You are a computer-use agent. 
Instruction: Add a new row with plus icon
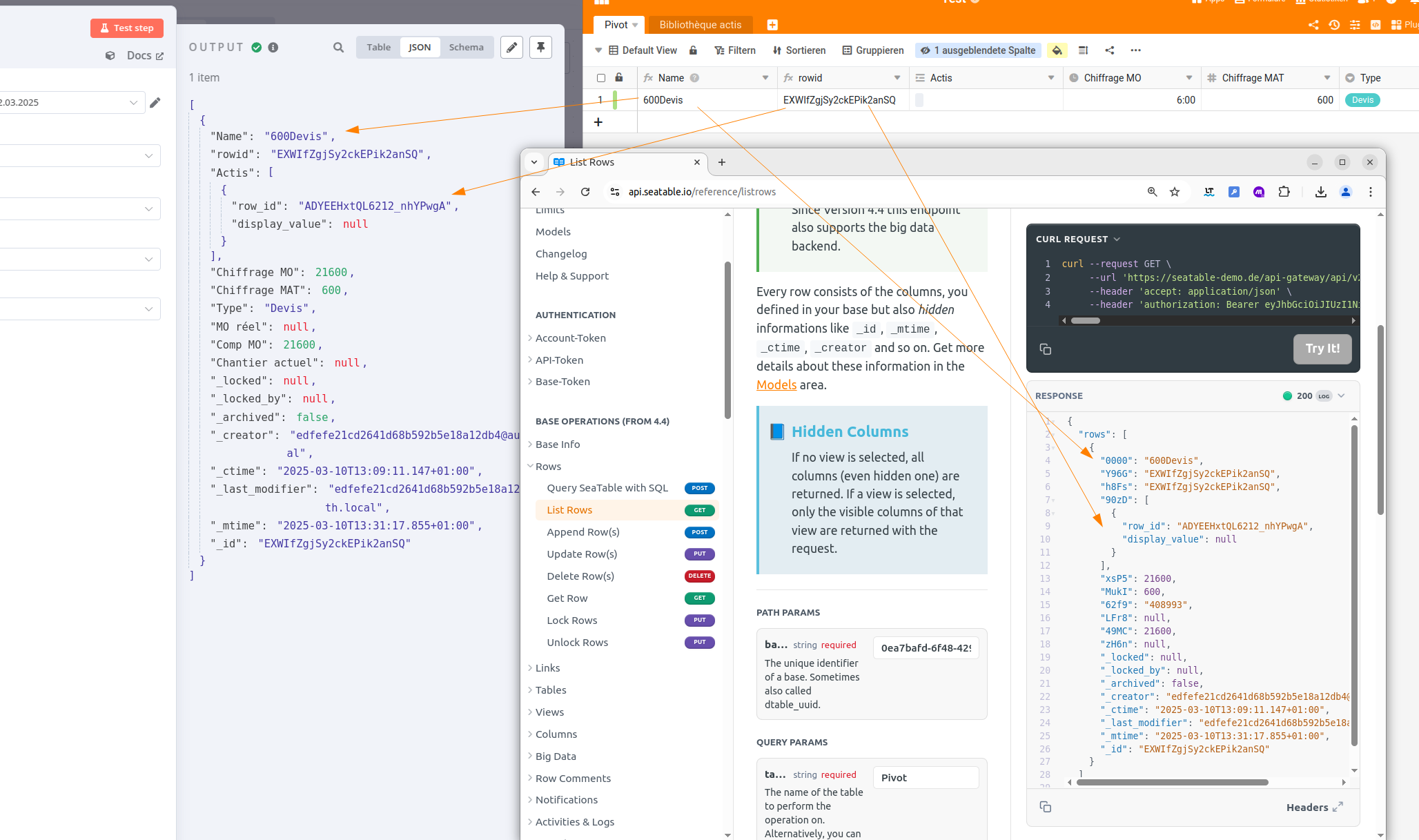tap(598, 122)
